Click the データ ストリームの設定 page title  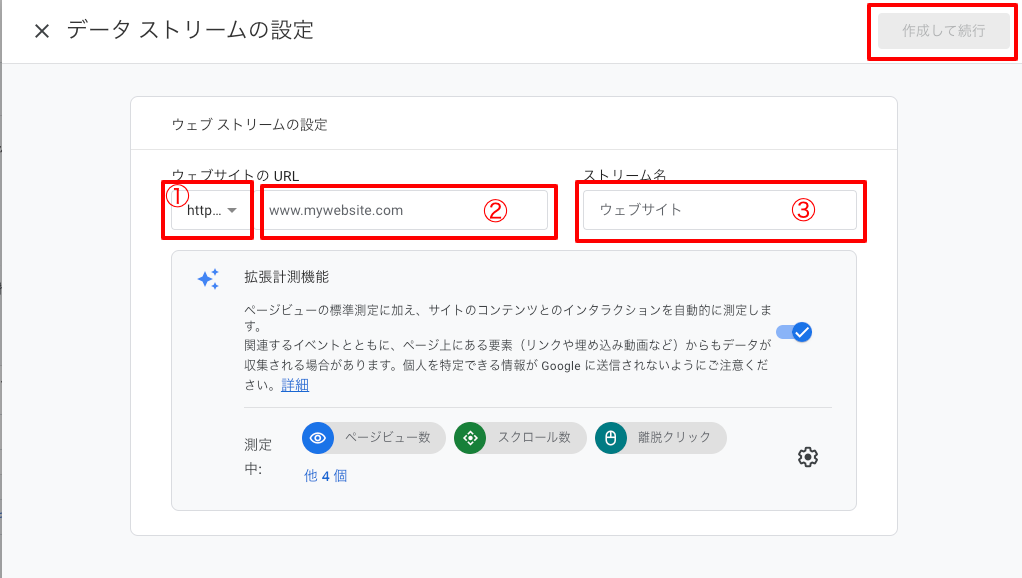(190, 30)
